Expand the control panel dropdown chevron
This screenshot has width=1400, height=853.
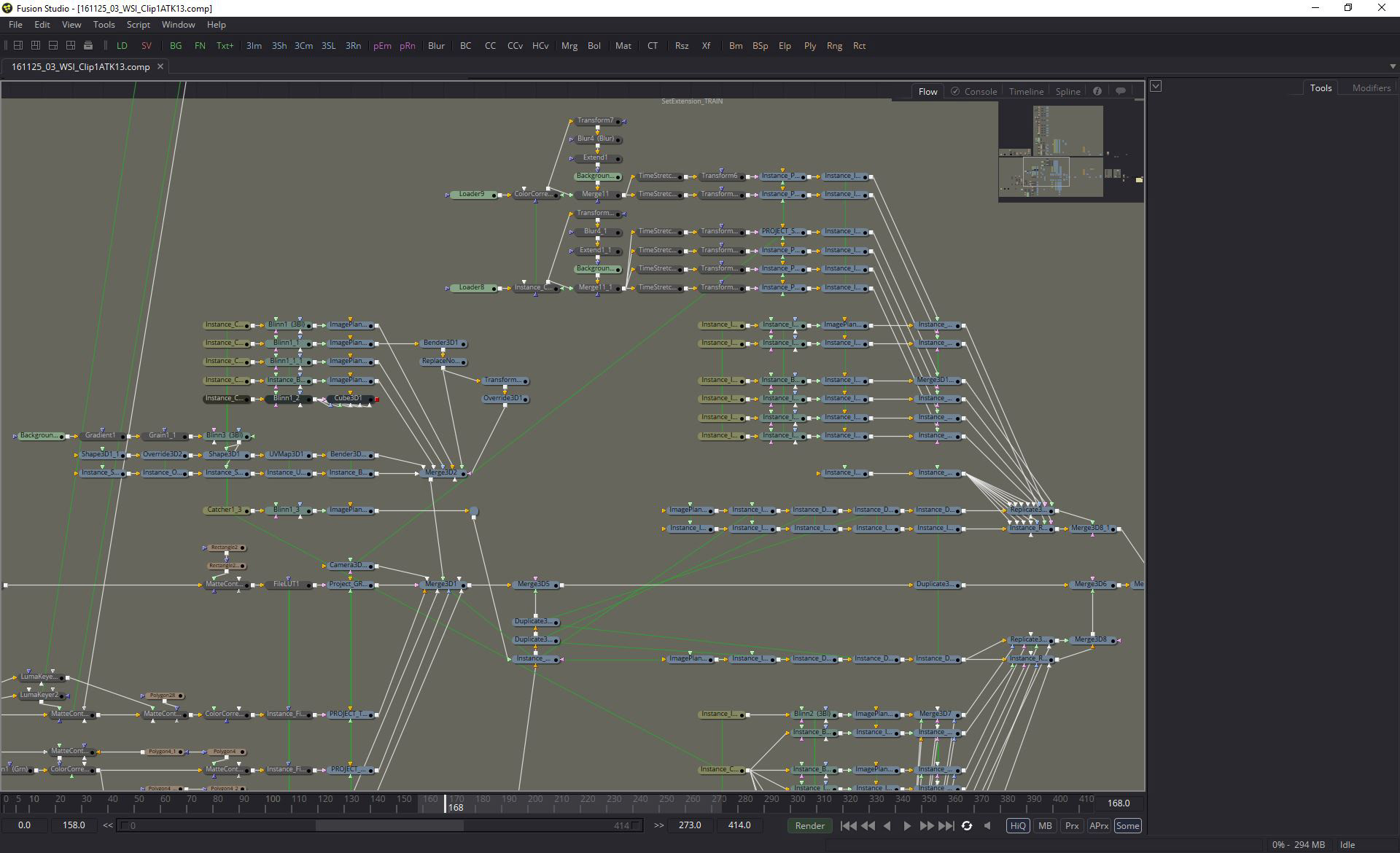[1156, 86]
